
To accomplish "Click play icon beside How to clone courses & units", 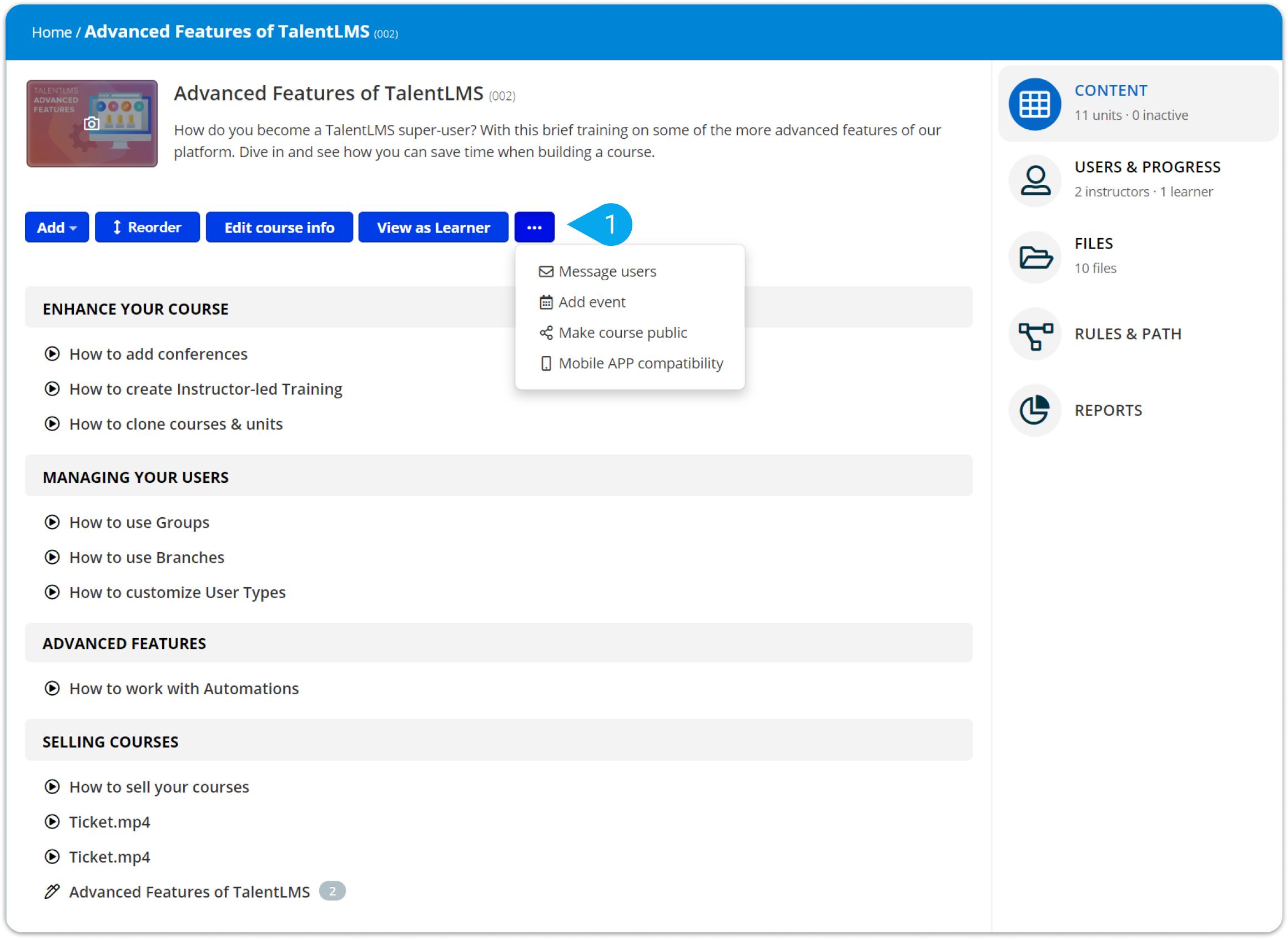I will click(x=52, y=424).
